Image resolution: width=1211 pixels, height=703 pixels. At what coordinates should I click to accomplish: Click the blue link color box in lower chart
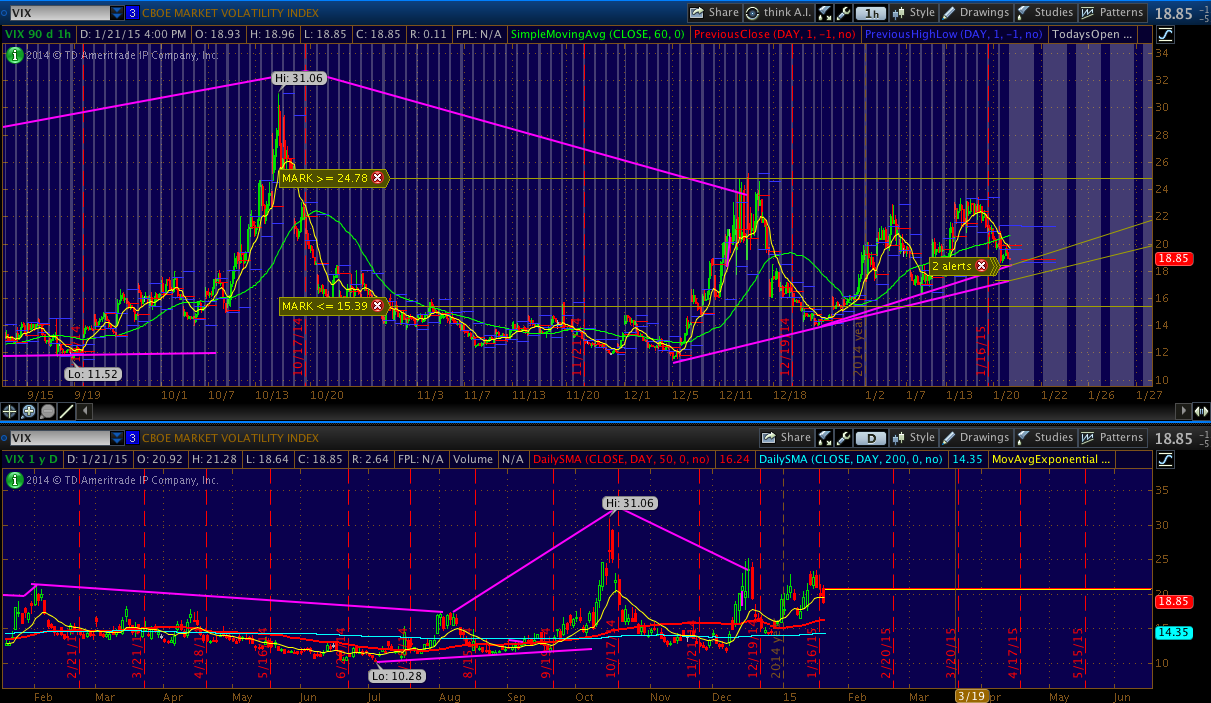click(132, 438)
